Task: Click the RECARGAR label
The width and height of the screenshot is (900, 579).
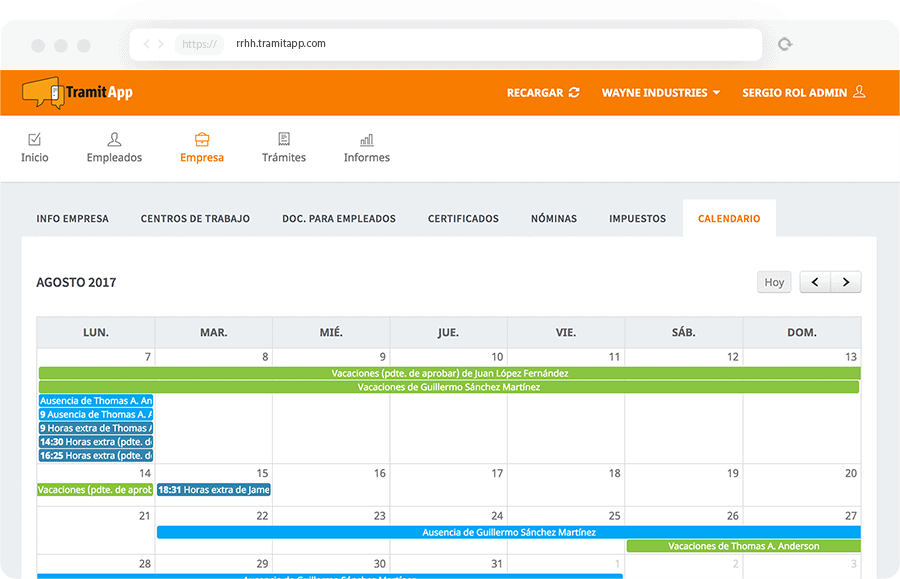Action: [x=535, y=92]
